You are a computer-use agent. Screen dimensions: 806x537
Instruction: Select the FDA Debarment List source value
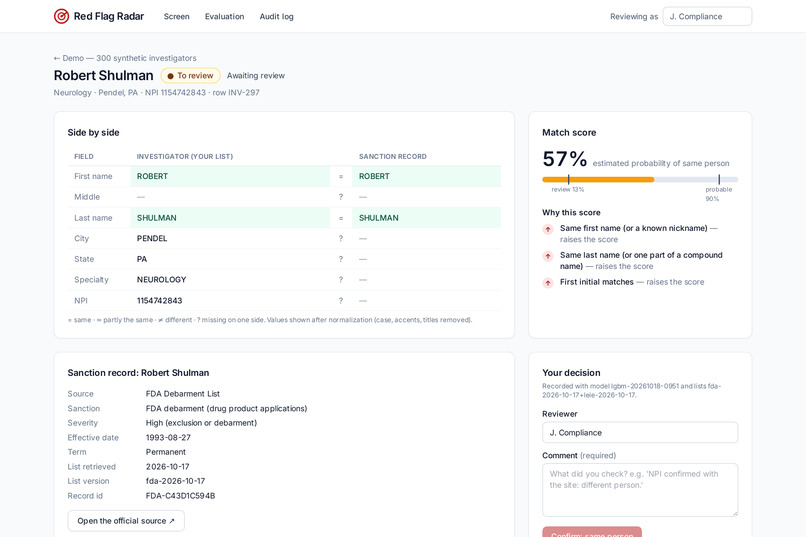182,394
